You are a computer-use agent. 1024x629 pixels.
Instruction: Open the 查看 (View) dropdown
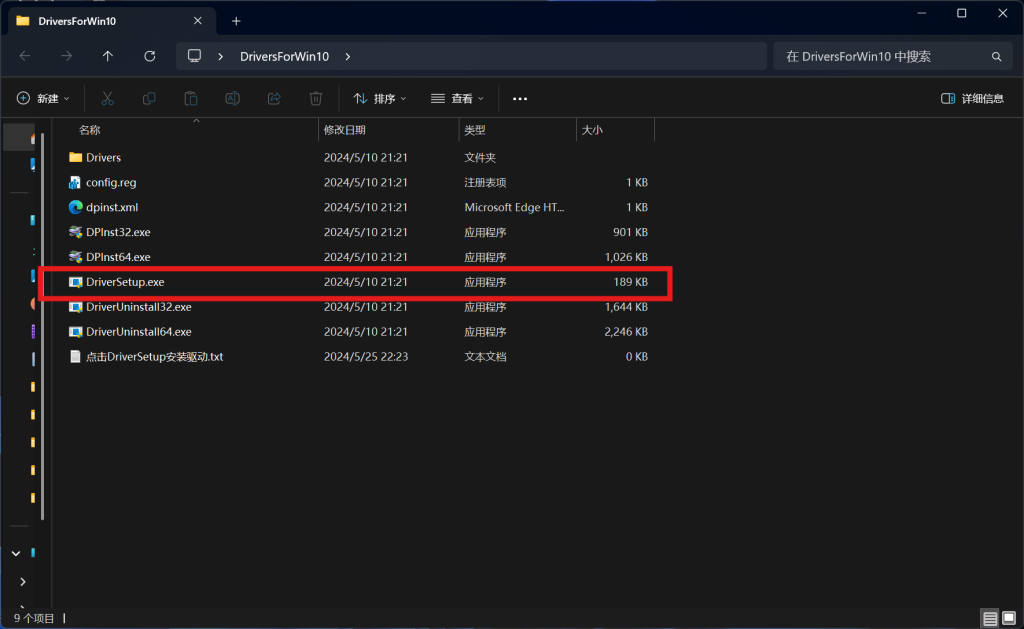(x=458, y=99)
